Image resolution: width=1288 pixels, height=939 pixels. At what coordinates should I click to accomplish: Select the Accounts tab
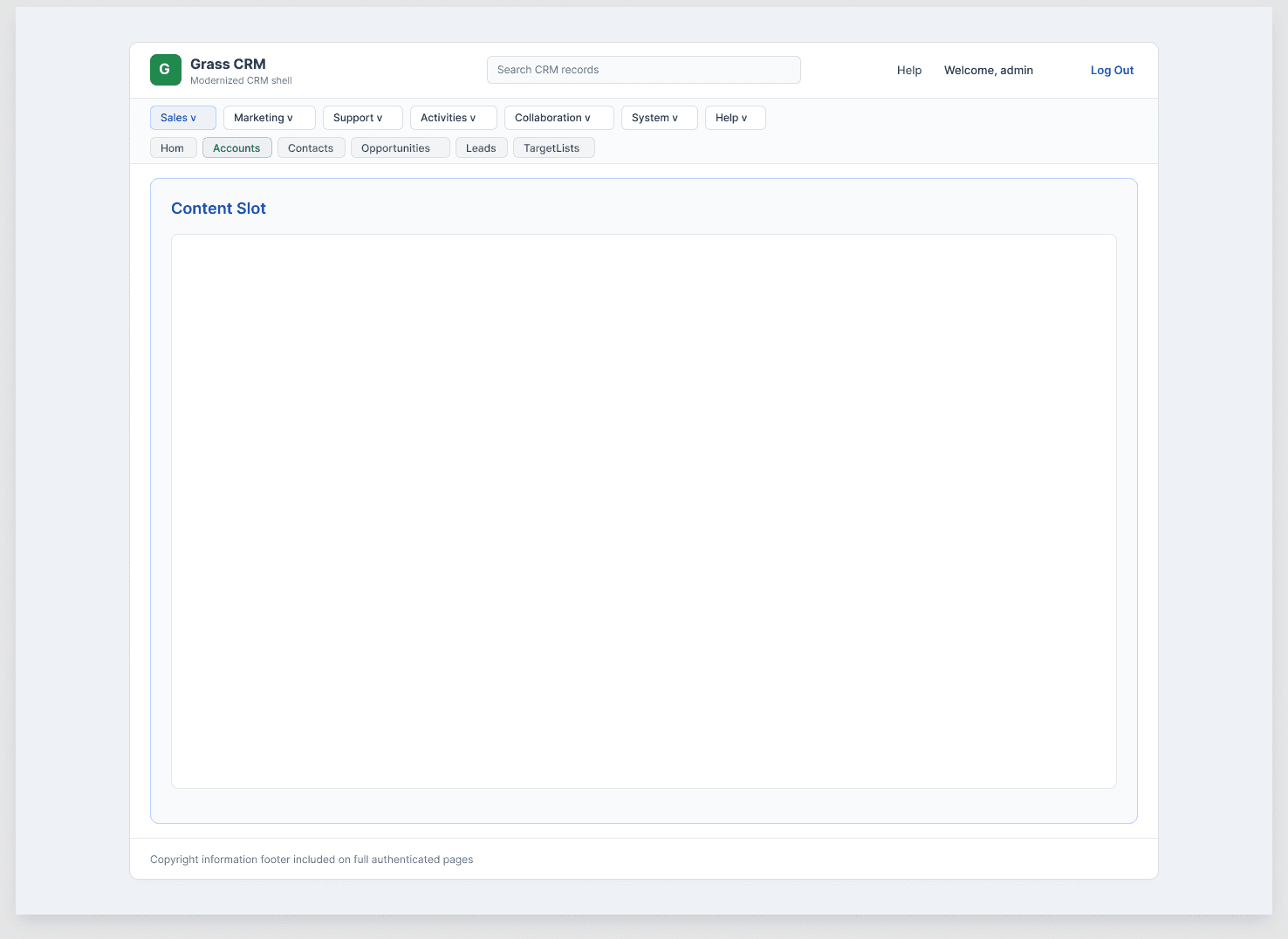coord(237,148)
